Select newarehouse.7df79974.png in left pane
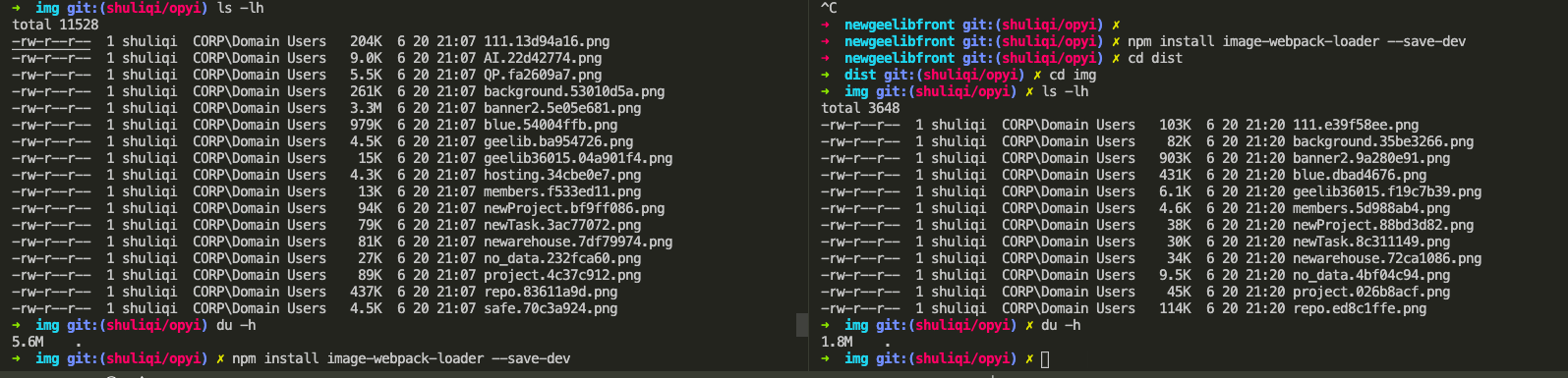The width and height of the screenshot is (1568, 378). (578, 242)
